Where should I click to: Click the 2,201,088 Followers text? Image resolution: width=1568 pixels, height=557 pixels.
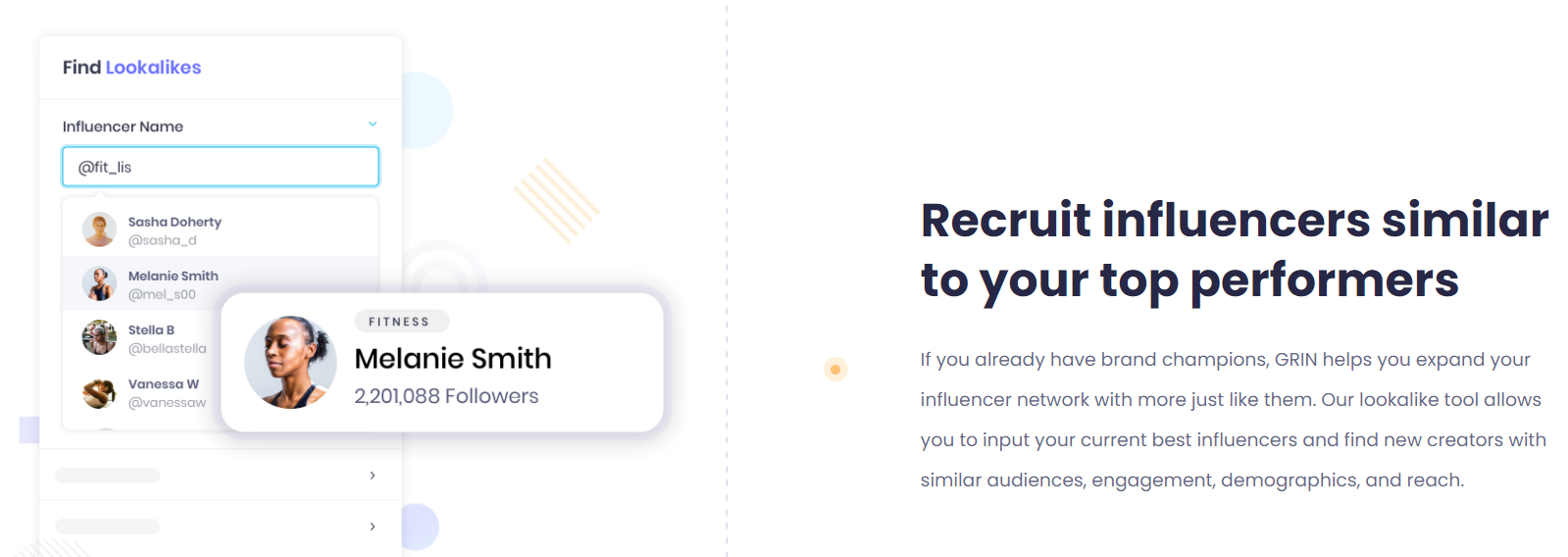coord(446,396)
